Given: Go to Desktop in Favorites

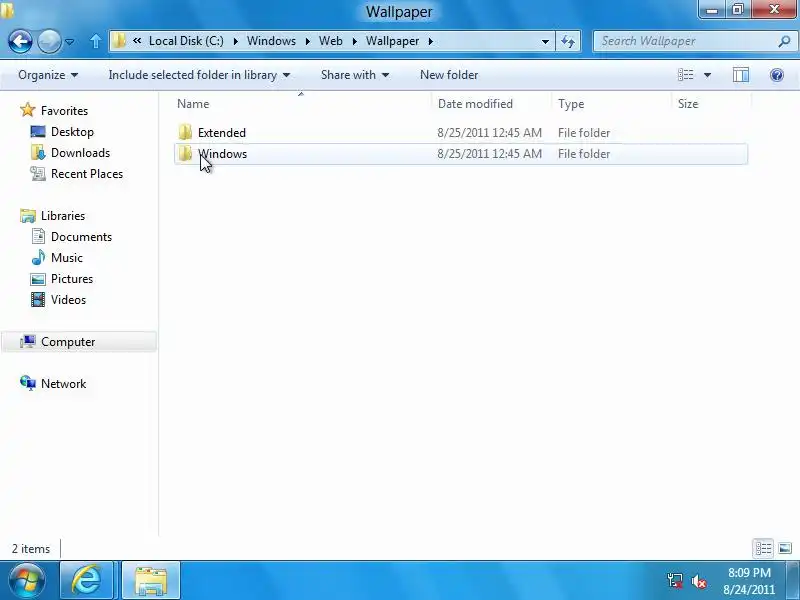Looking at the screenshot, I should pos(72,132).
